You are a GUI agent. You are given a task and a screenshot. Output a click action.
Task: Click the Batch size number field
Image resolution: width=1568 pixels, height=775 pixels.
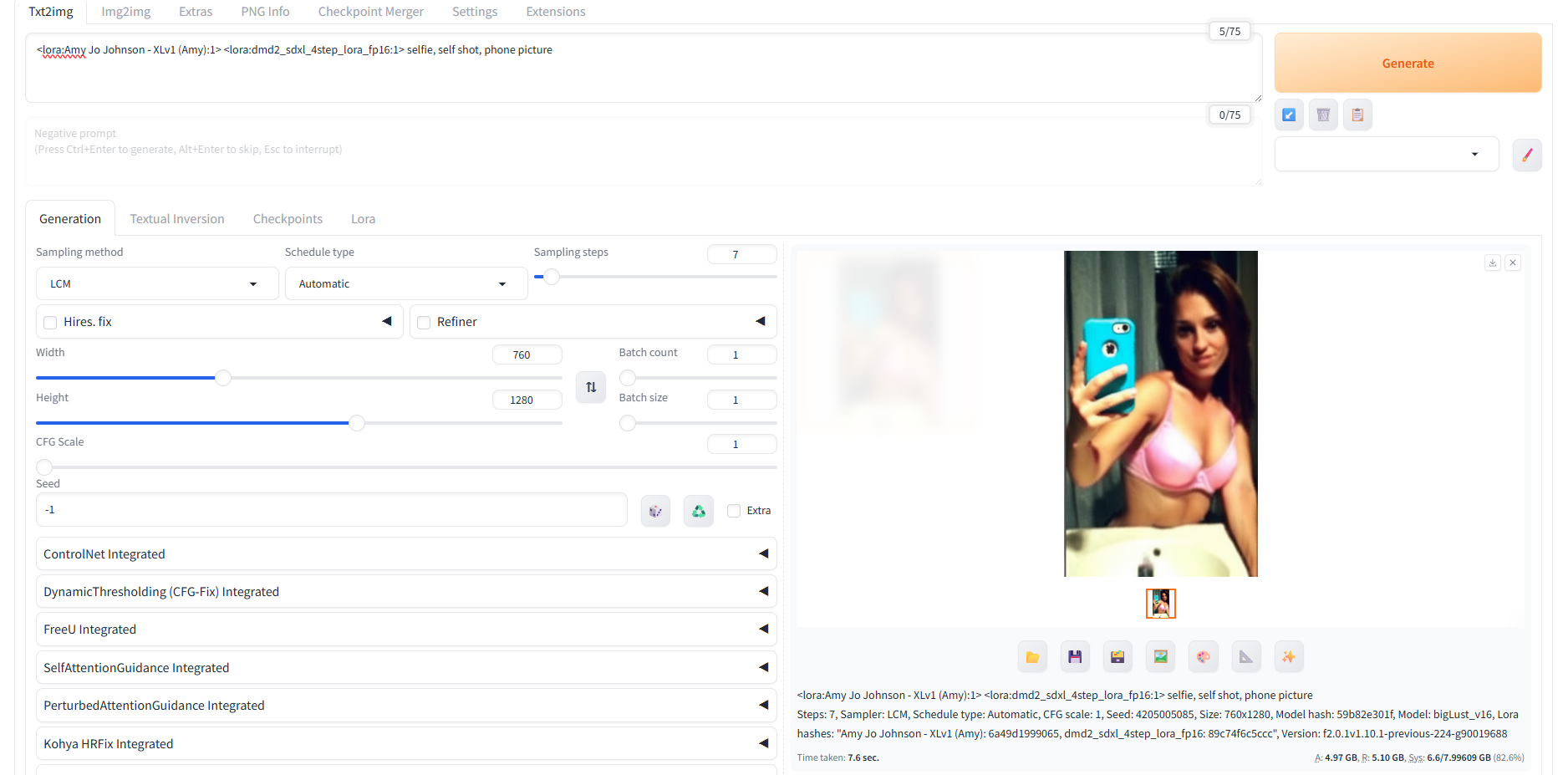(741, 400)
